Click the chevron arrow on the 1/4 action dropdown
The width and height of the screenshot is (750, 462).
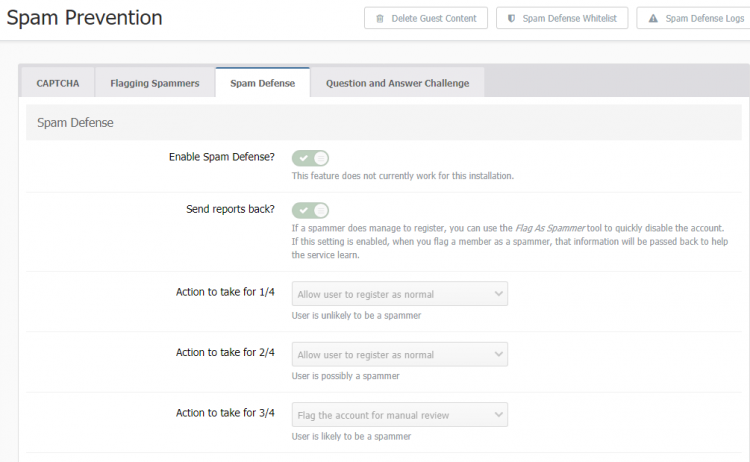click(x=498, y=294)
